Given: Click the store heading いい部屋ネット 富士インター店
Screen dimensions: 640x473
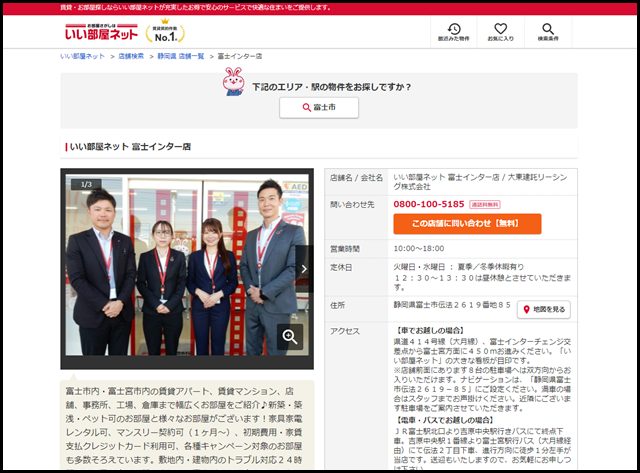Looking at the screenshot, I should 130,147.
